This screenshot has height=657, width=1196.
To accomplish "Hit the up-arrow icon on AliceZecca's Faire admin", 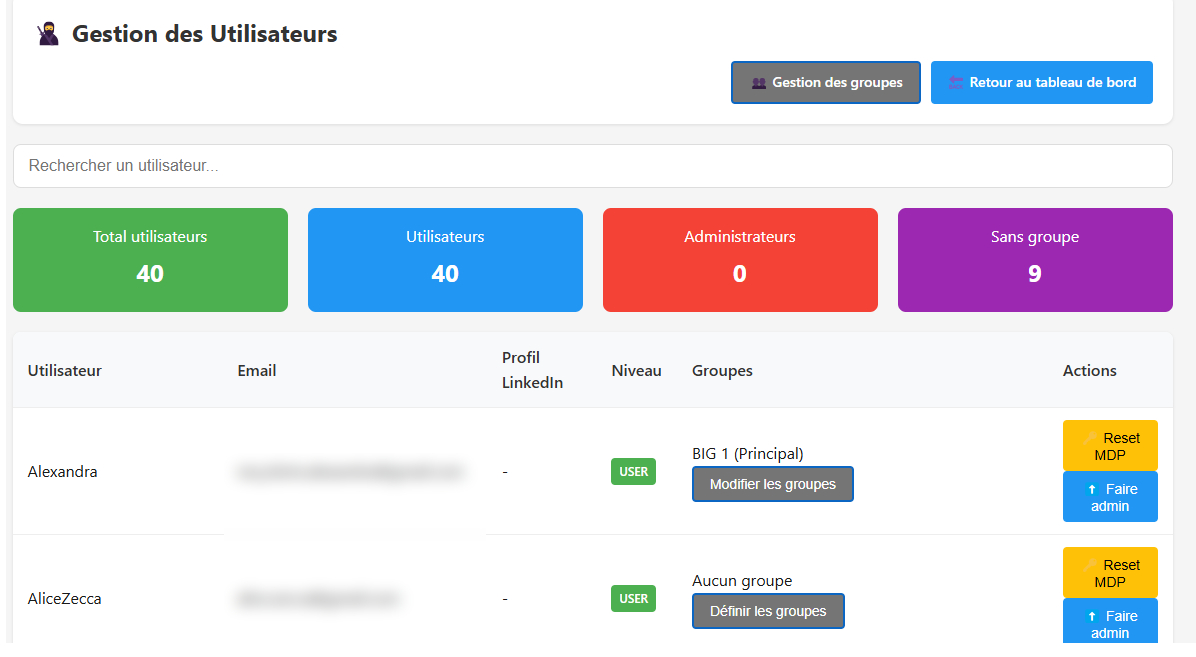I will pos(1092,616).
